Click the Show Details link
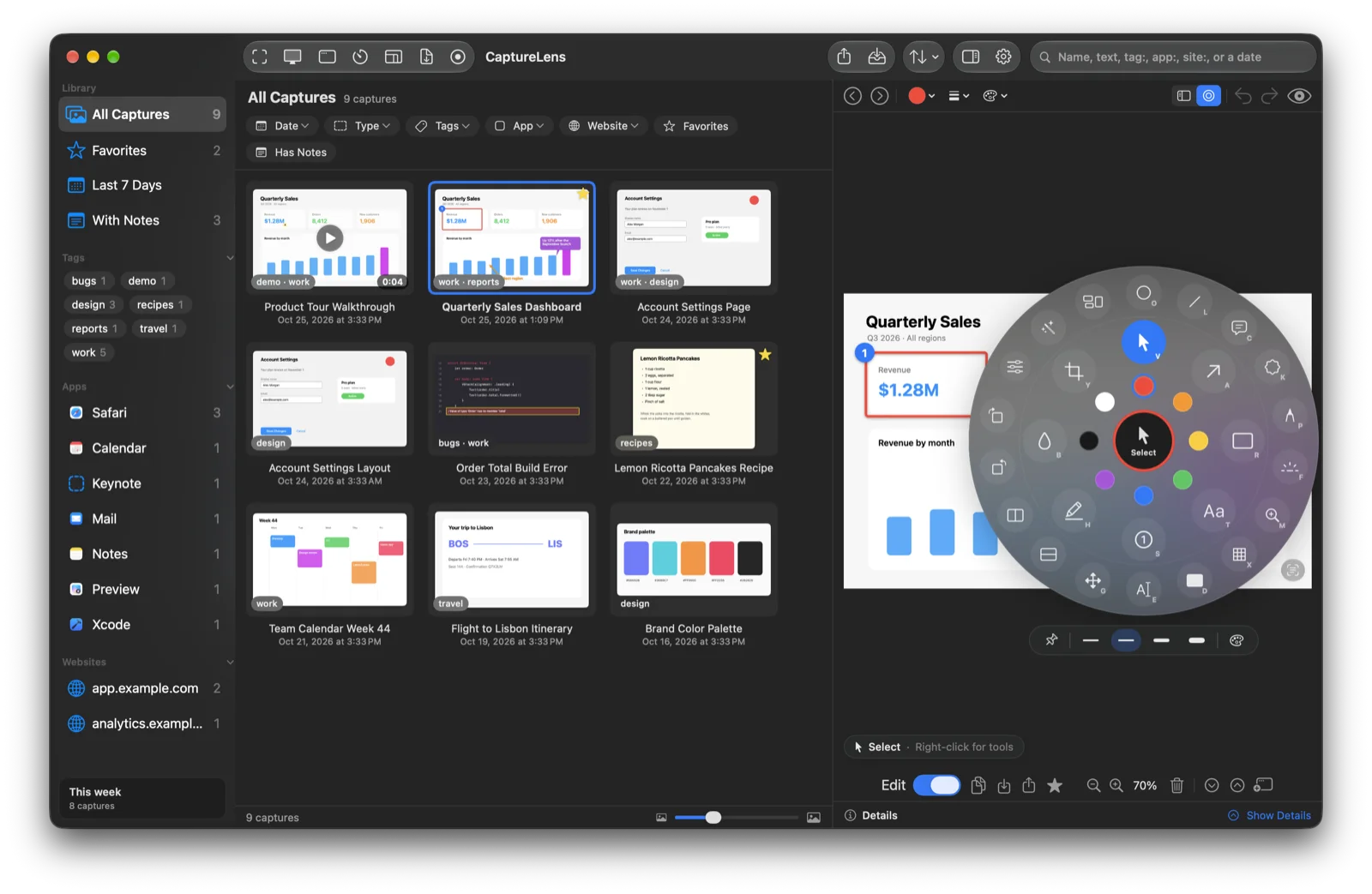1372x894 pixels. (x=1269, y=815)
